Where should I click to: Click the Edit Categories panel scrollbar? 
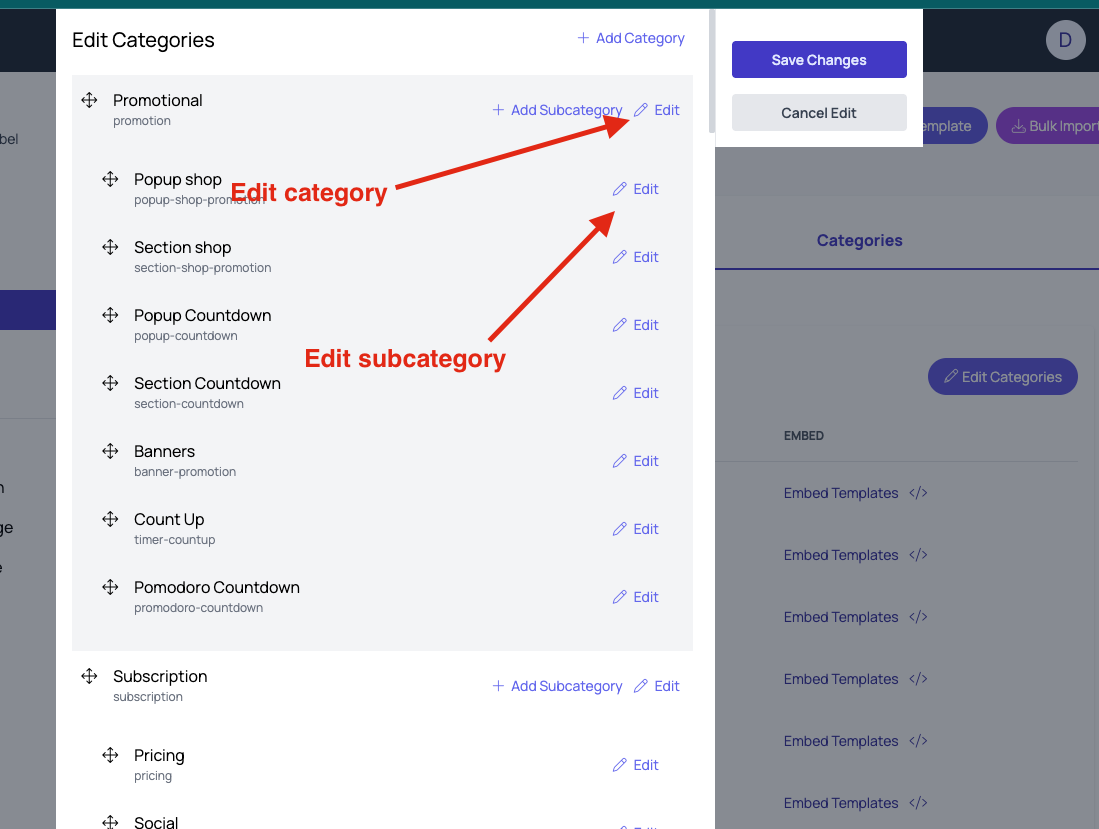tap(712, 71)
